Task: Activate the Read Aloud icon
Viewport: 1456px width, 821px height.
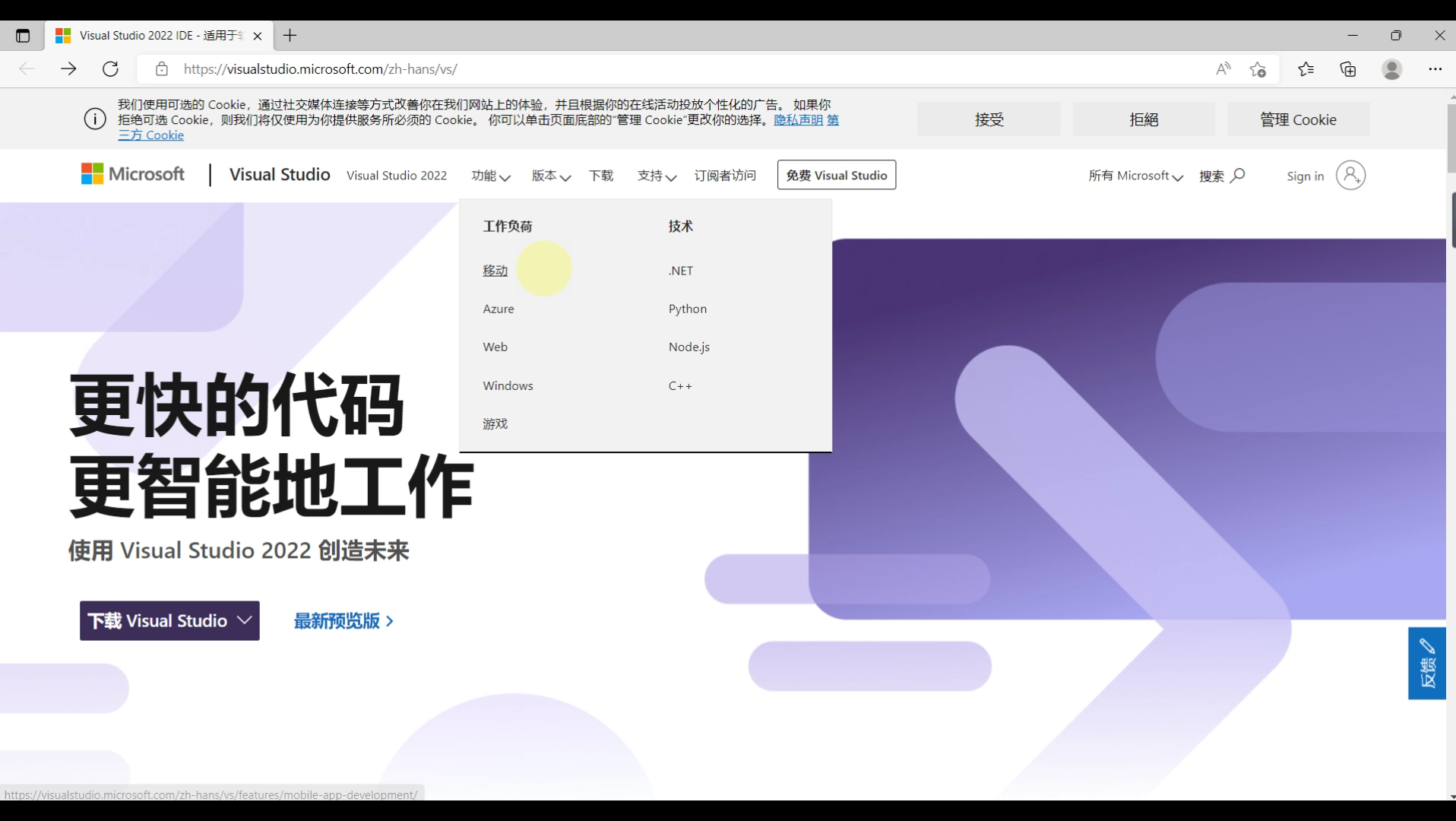Action: tap(1223, 69)
